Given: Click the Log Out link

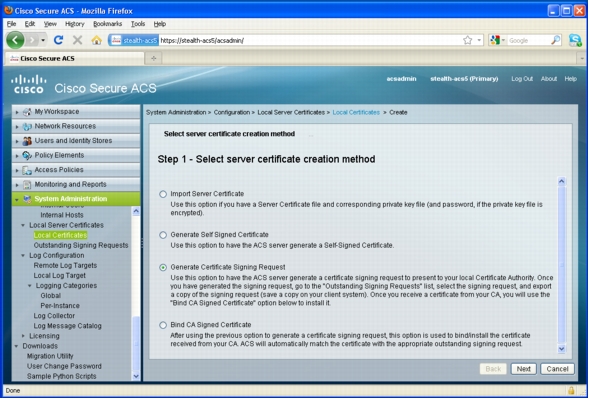Looking at the screenshot, I should pos(522,79).
